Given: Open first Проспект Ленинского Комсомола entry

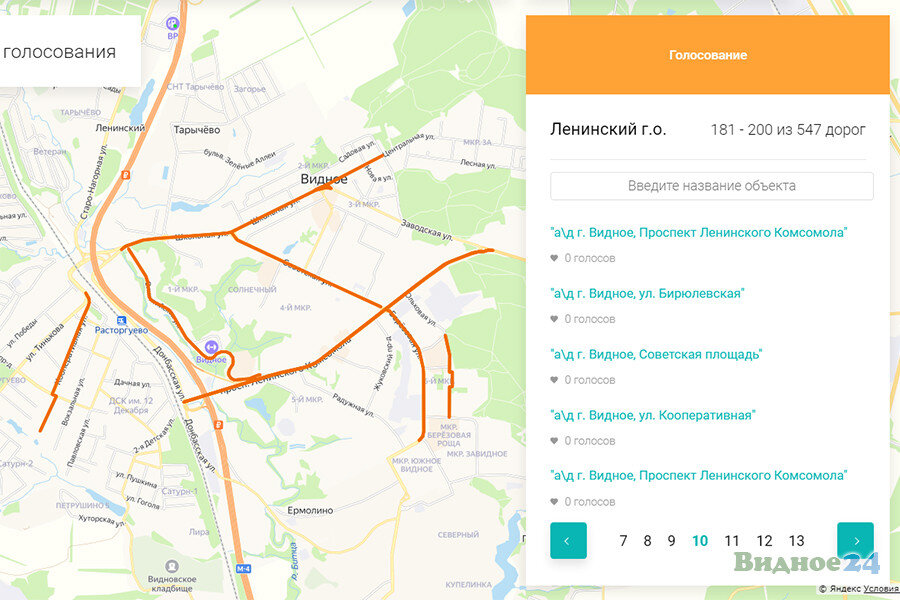Looking at the screenshot, I should [699, 233].
